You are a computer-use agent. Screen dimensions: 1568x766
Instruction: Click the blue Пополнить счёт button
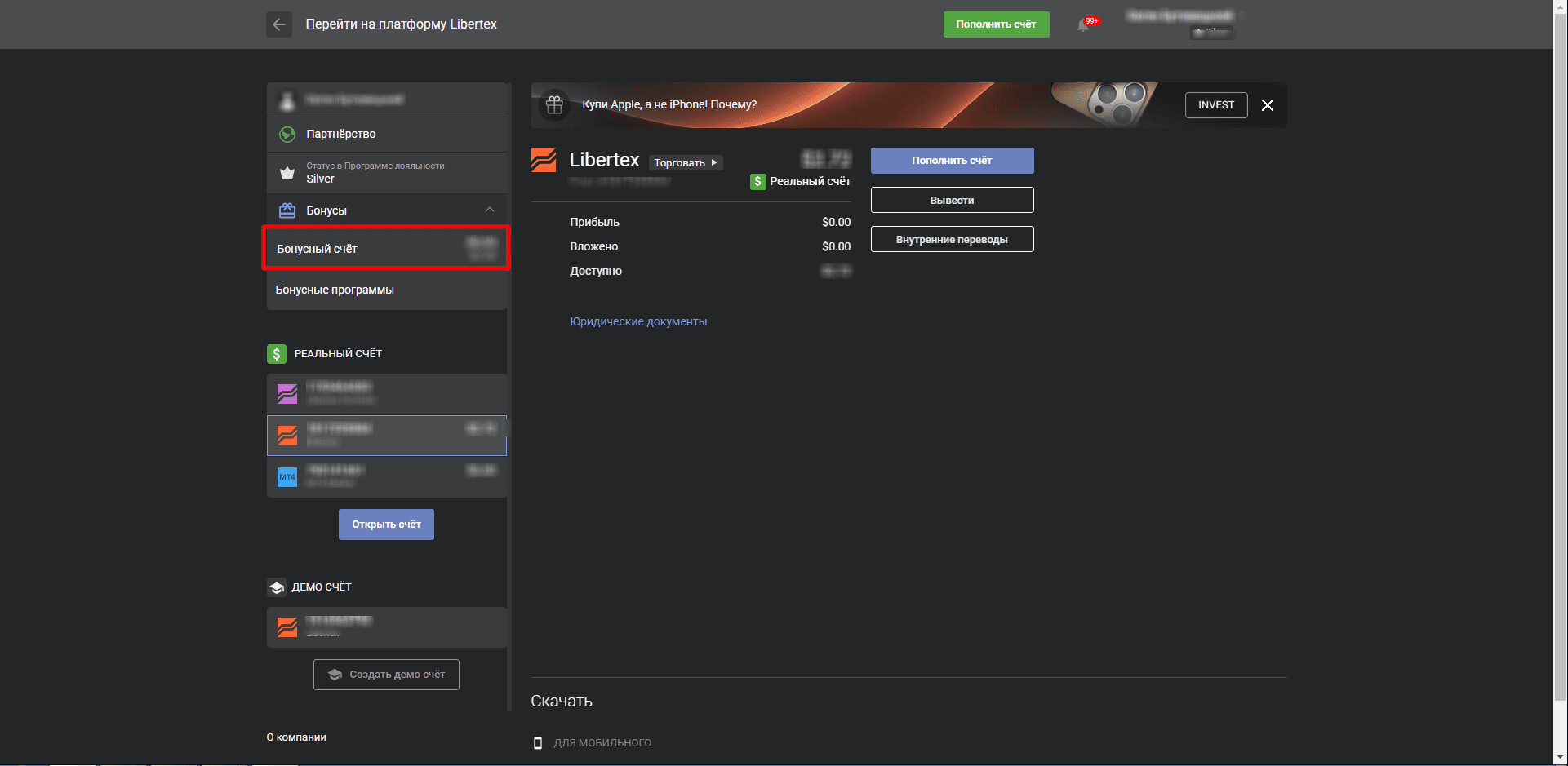coord(952,161)
